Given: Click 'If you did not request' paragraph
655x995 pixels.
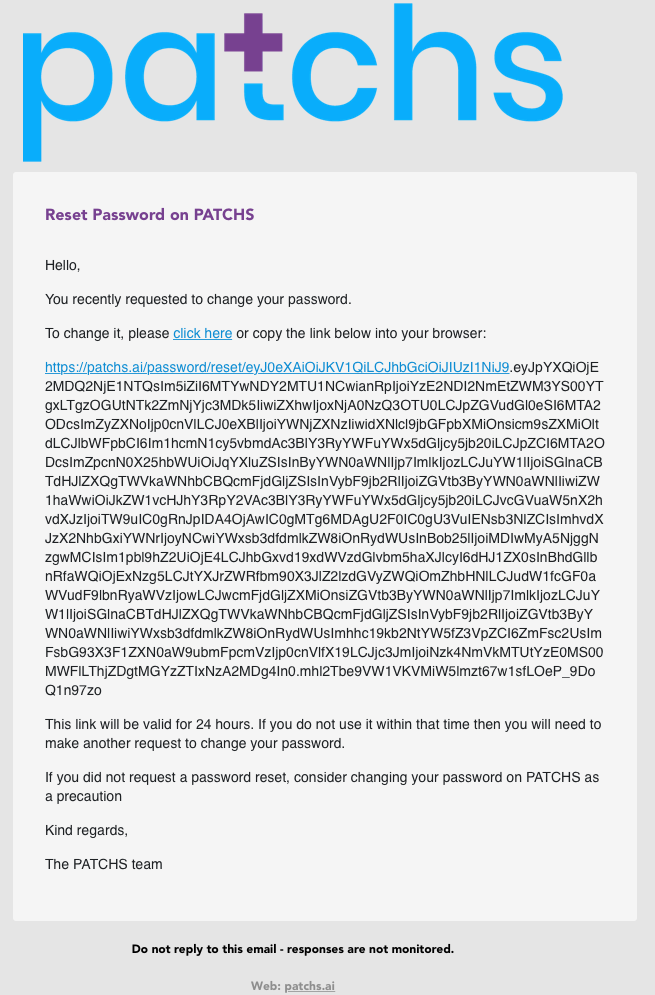Looking at the screenshot, I should click(322, 787).
